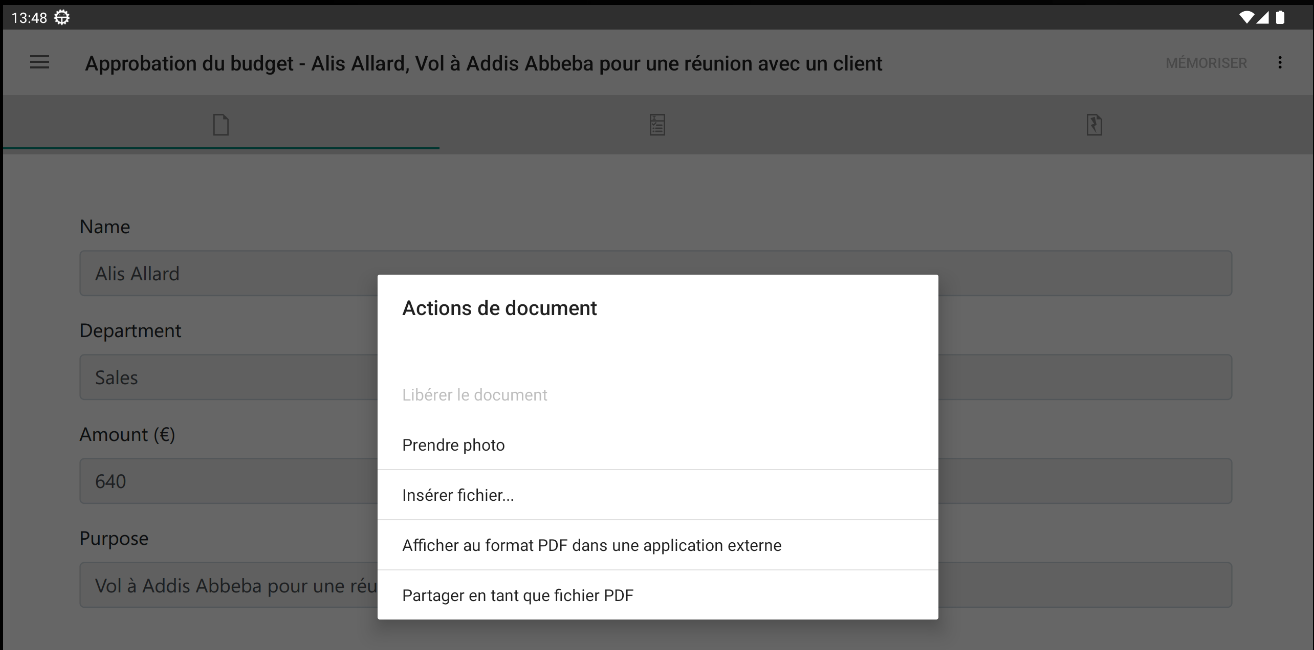Select Partager en tant que fichier PDF
The width and height of the screenshot is (1314, 650).
[517, 595]
